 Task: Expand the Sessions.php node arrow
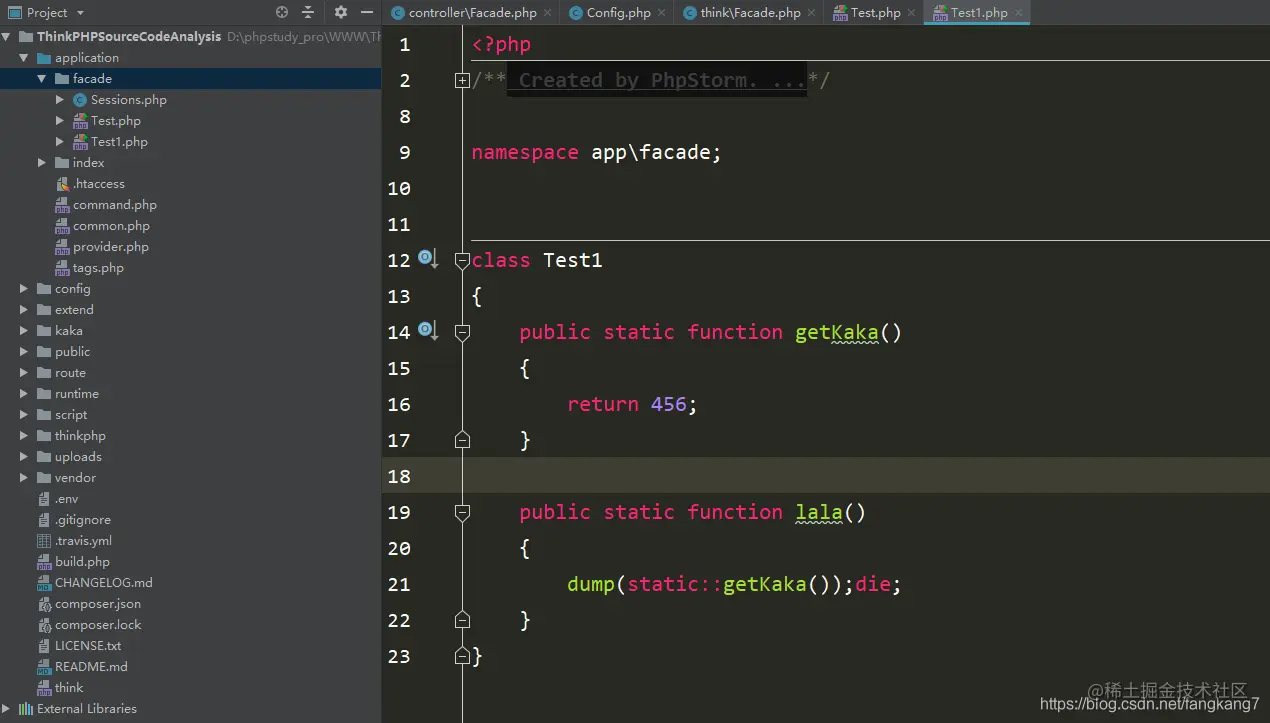click(x=60, y=100)
